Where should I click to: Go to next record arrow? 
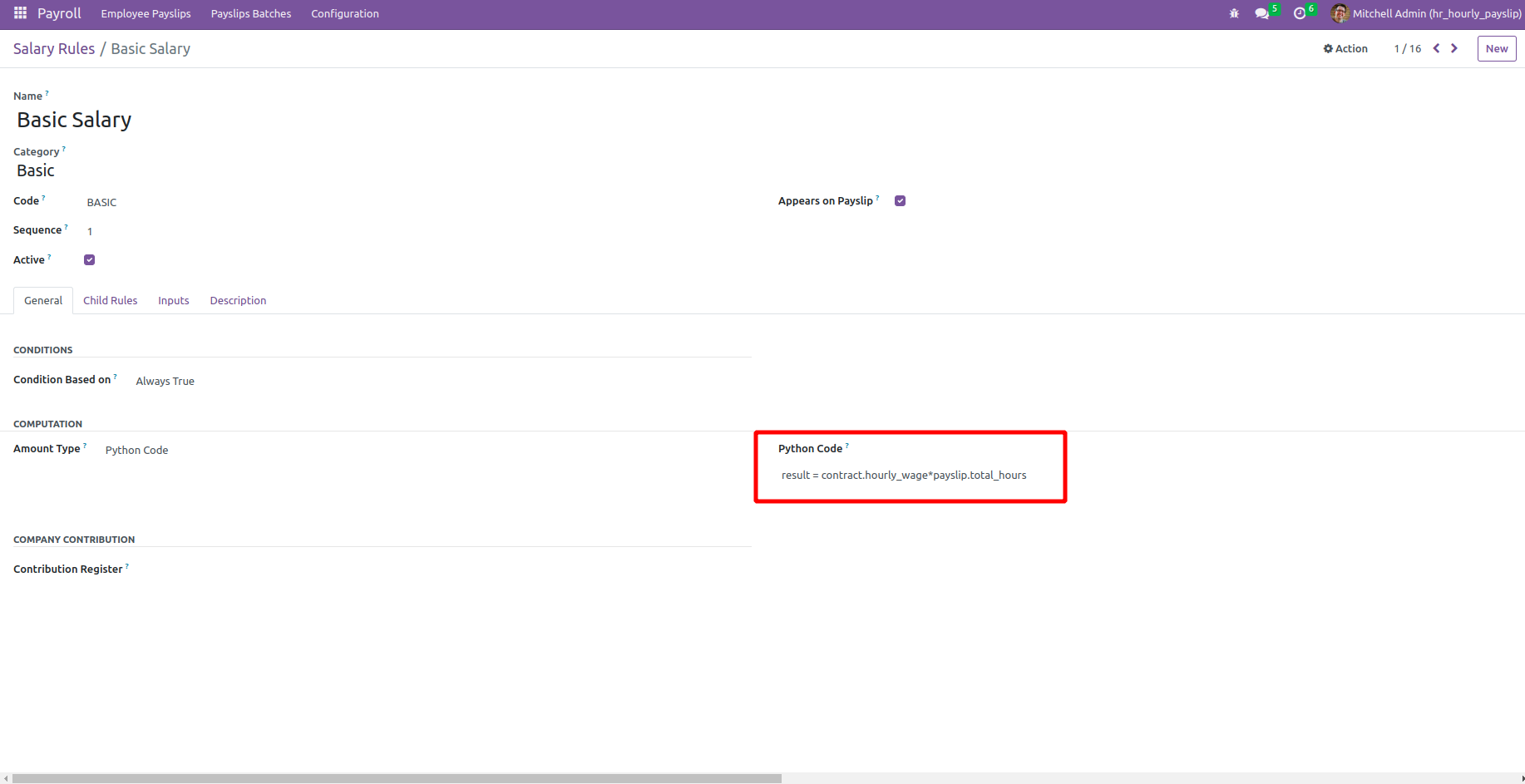coord(1454,48)
